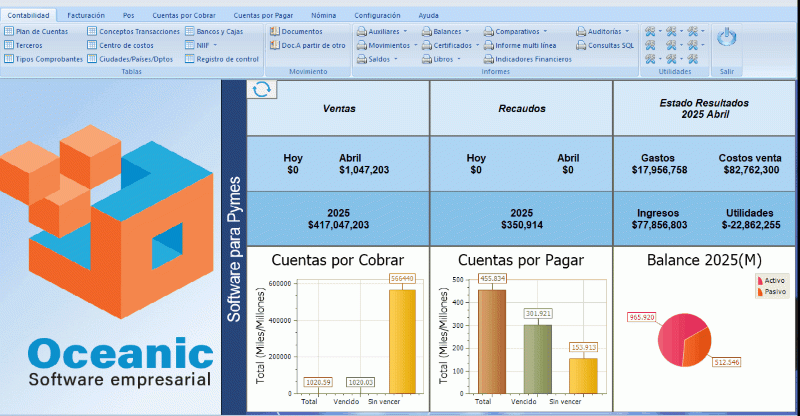Switch to the Facturación tab

(x=86, y=16)
